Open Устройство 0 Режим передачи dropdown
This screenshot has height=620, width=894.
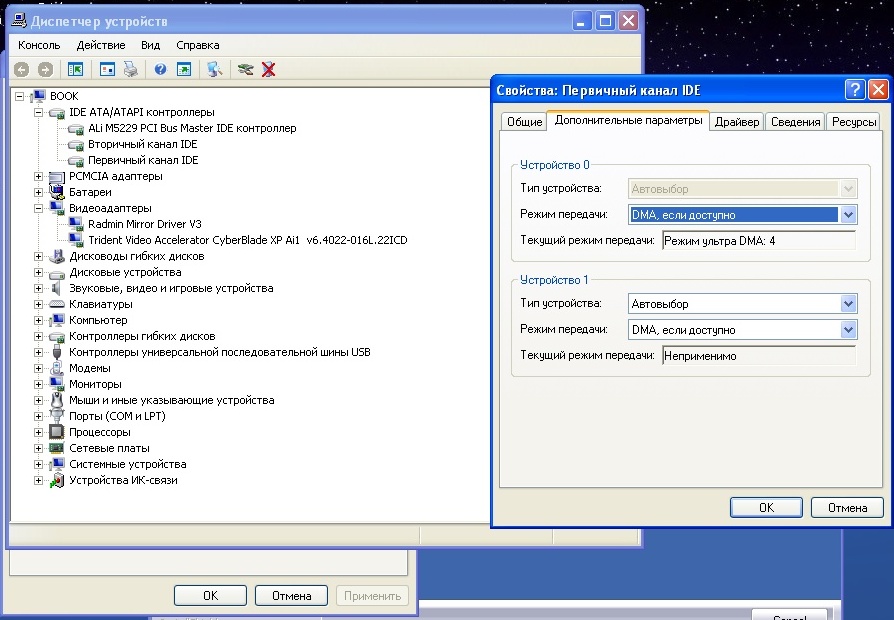(x=848, y=214)
